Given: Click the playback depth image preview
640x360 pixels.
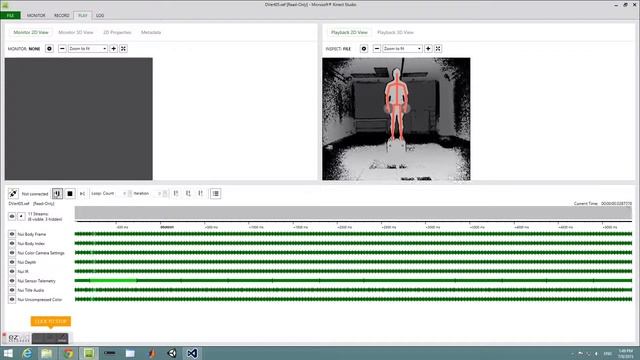Looking at the screenshot, I should point(396,119).
